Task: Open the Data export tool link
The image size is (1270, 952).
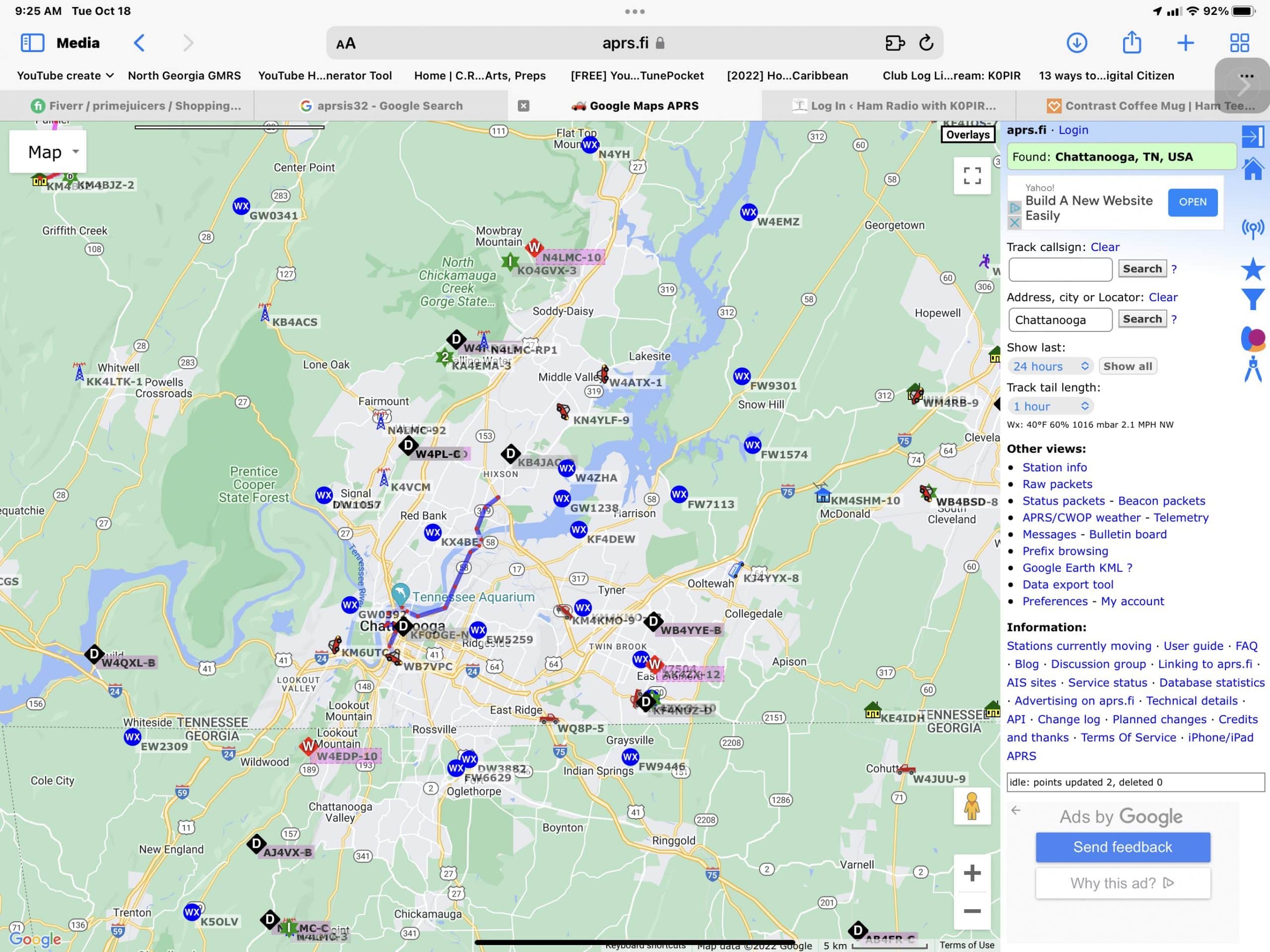Action: point(1067,584)
